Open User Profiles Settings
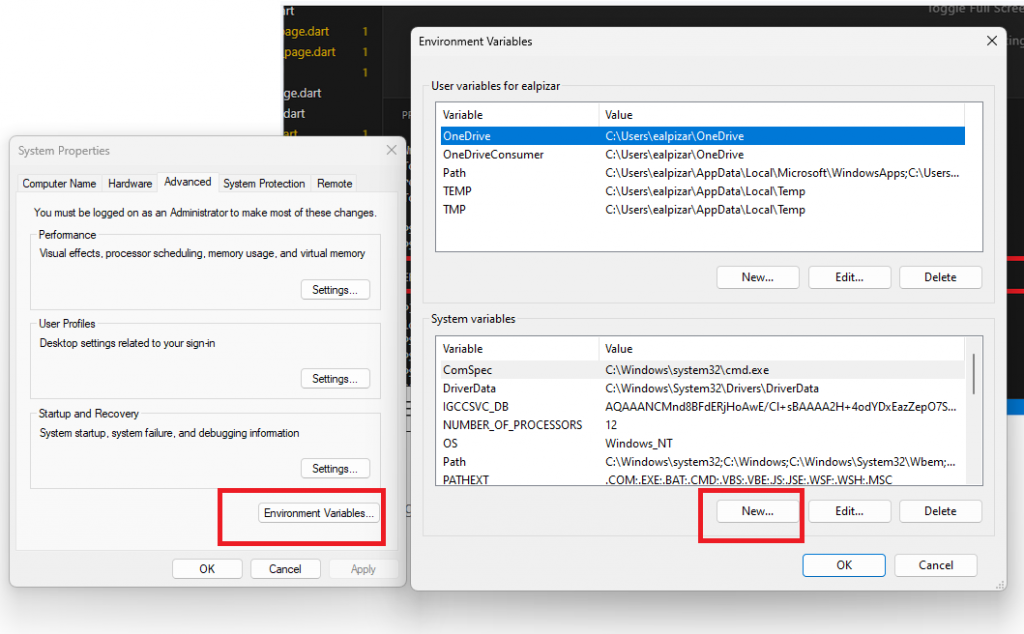The height and width of the screenshot is (634, 1024). click(x=335, y=379)
